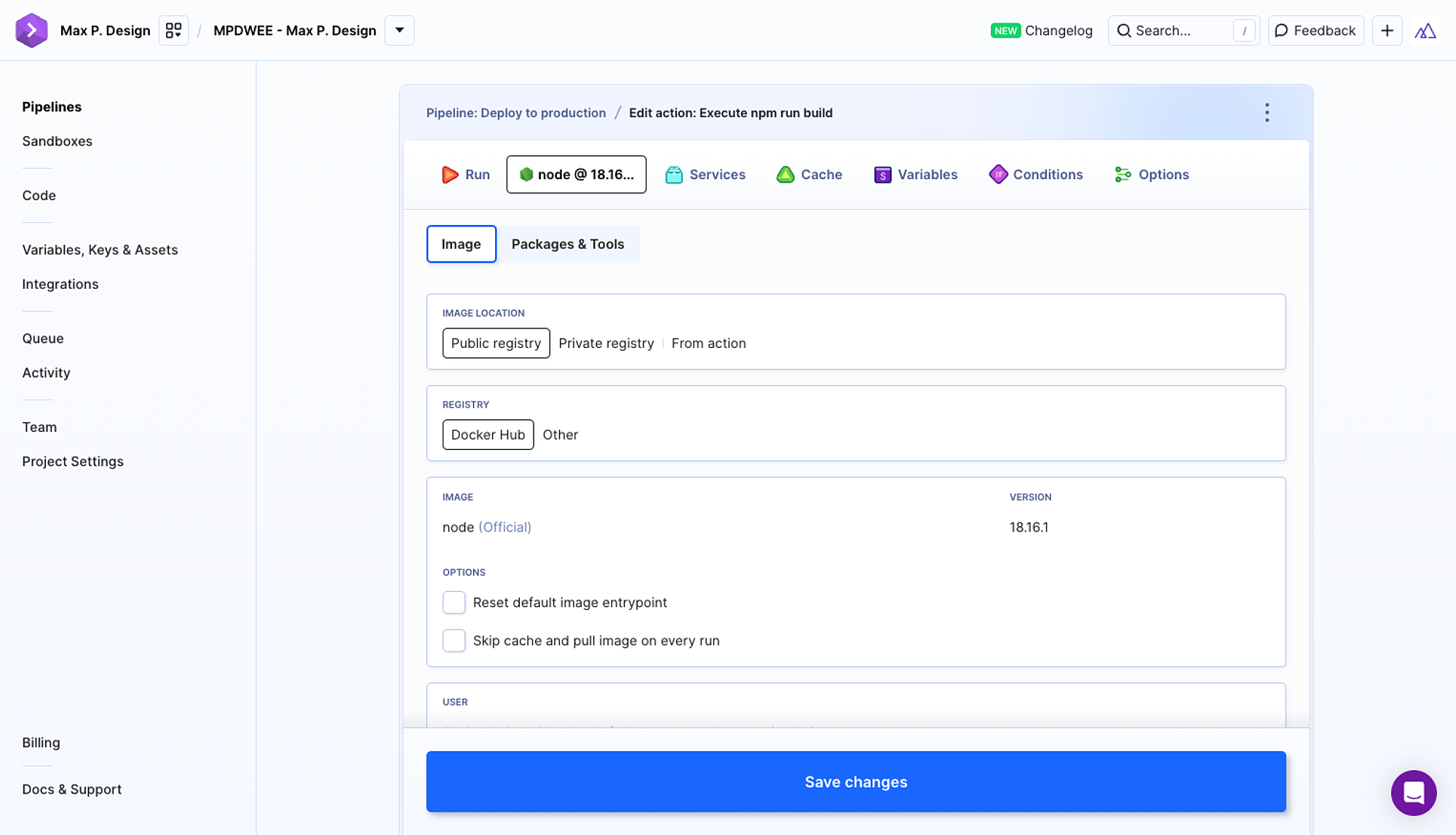
Task: Open the Cache tab
Action: tap(810, 175)
